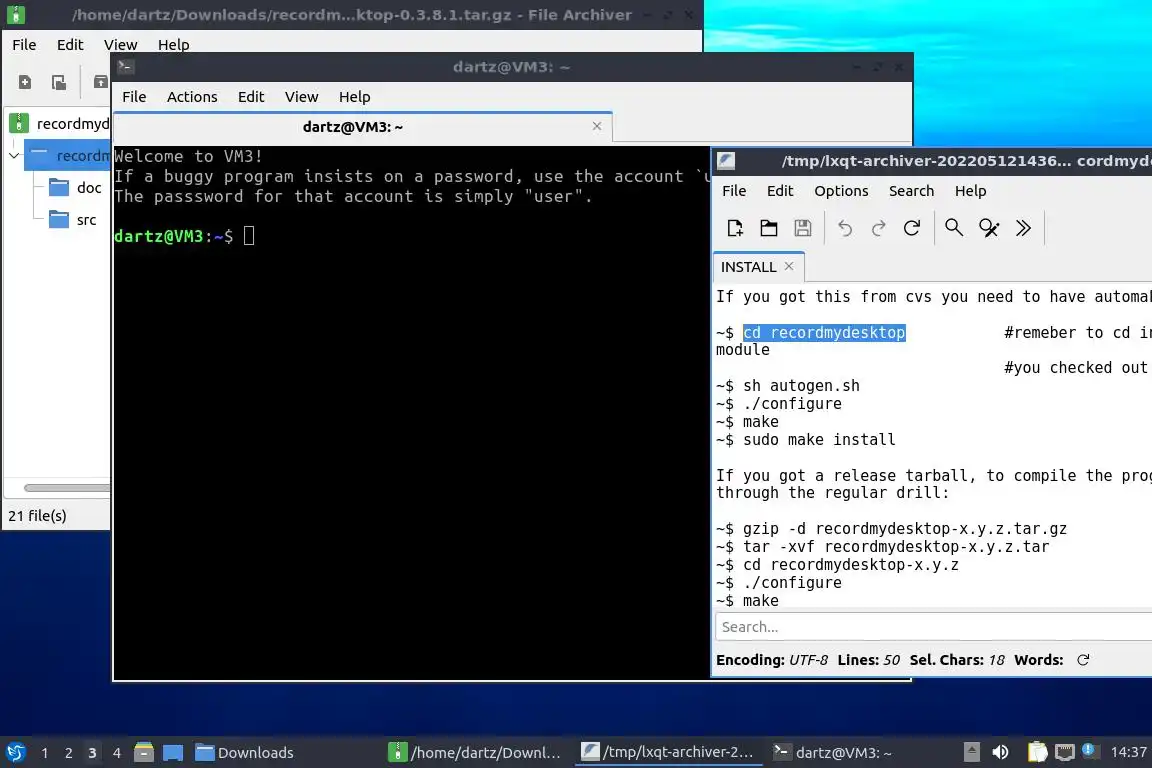This screenshot has width=1152, height=768.
Task: Open the editor's Edit menu
Action: coord(780,191)
